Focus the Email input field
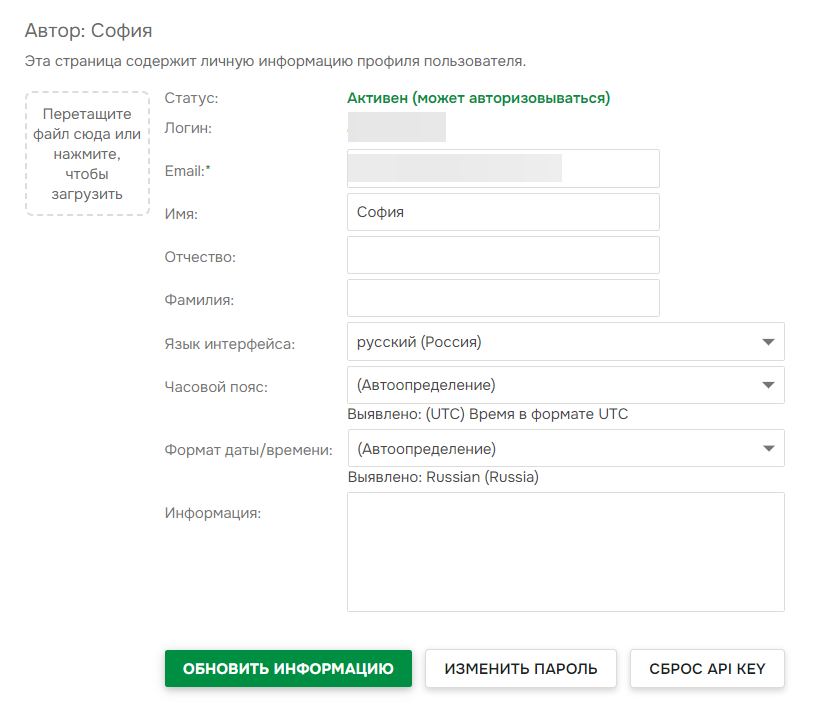 [x=503, y=168]
